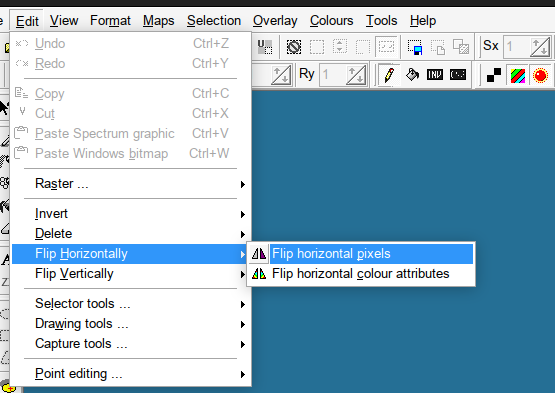Image resolution: width=555 pixels, height=393 pixels.
Task: Click the black checkerboard pixels icon
Action: [x=493, y=75]
